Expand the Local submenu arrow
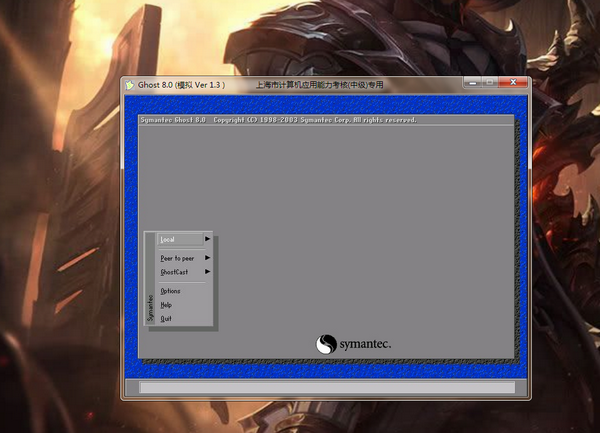Screen dimensions: 600x433 click(207, 239)
